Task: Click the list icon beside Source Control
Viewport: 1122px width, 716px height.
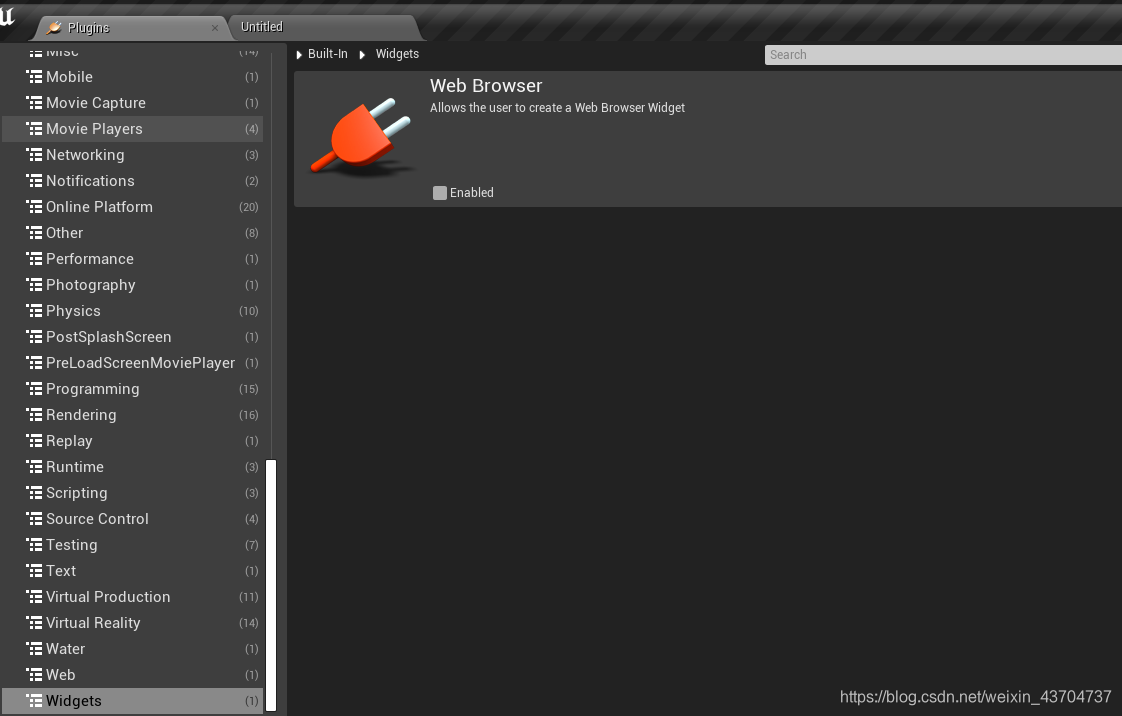Action: 34,519
